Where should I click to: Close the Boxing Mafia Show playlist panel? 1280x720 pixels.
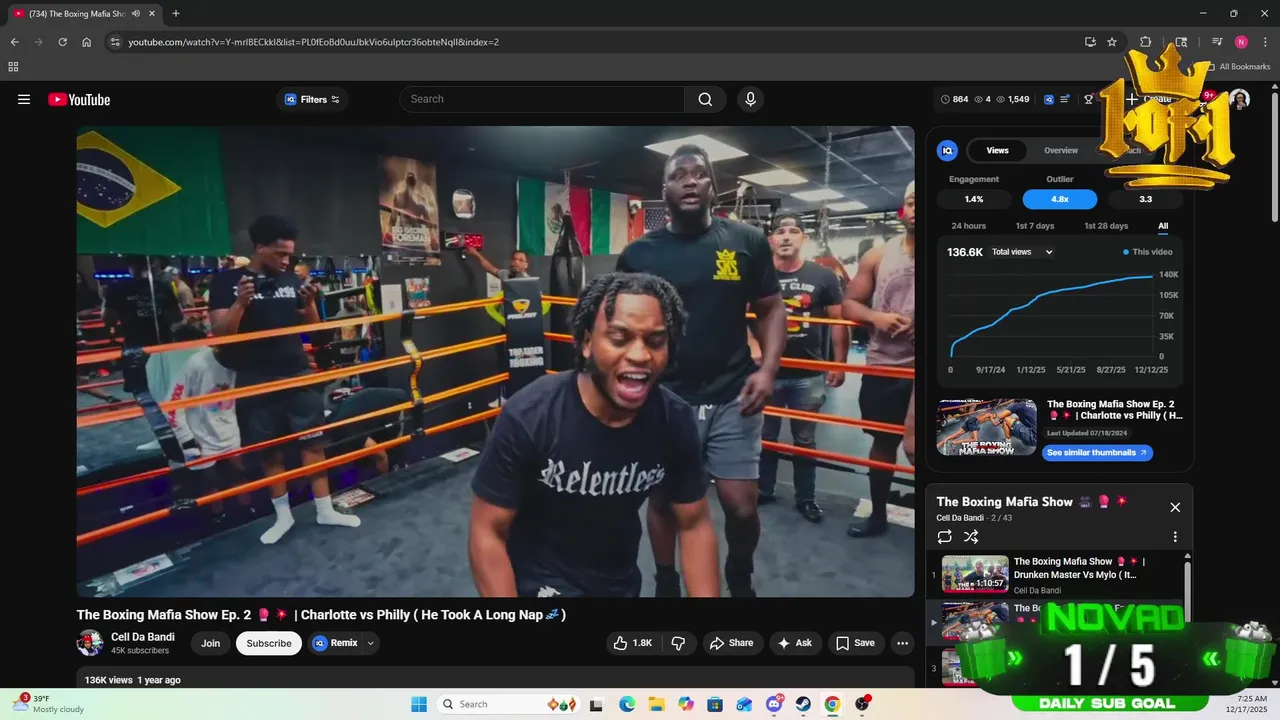[1175, 507]
